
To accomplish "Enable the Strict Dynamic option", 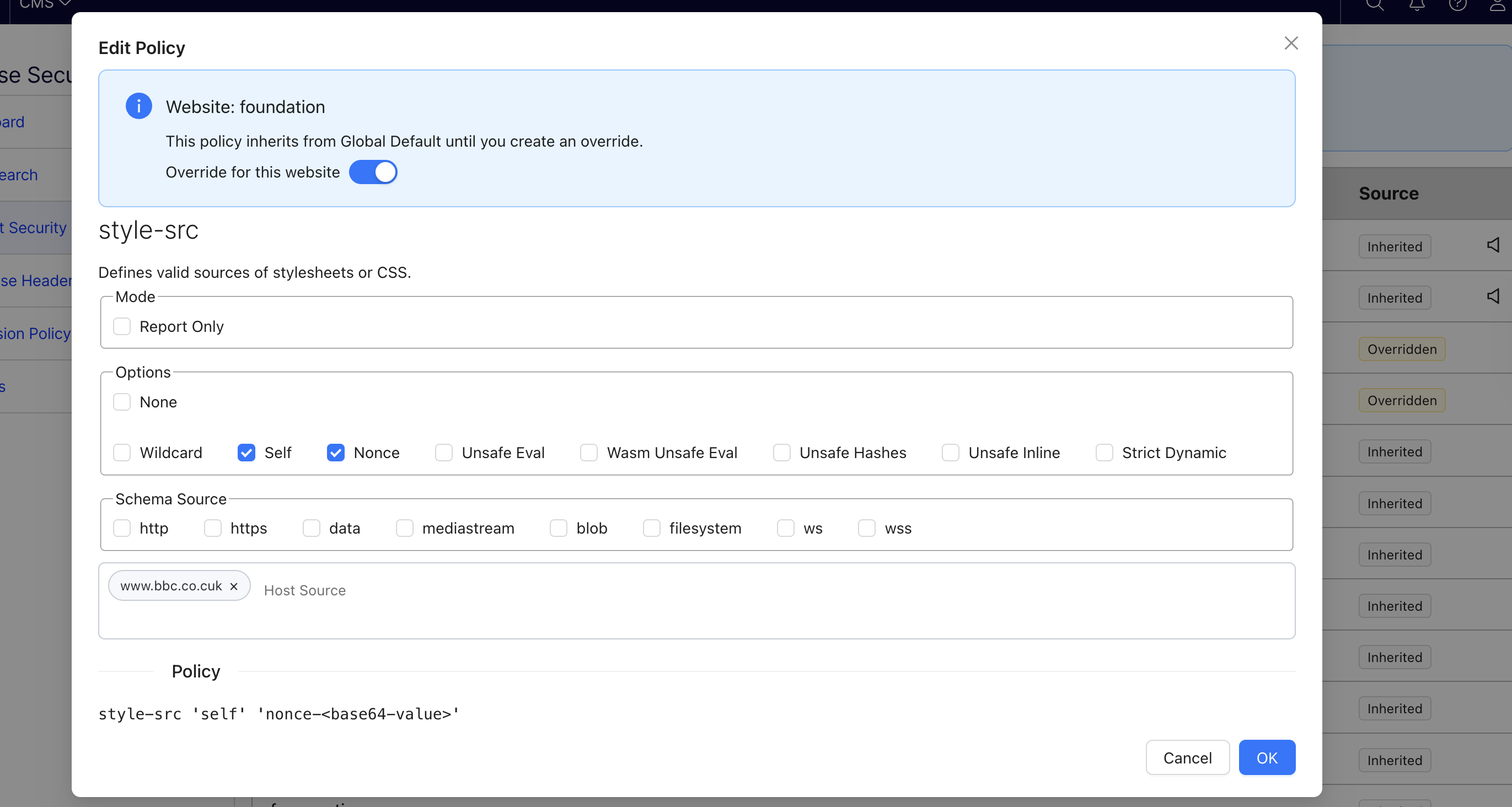I will coord(1104,453).
